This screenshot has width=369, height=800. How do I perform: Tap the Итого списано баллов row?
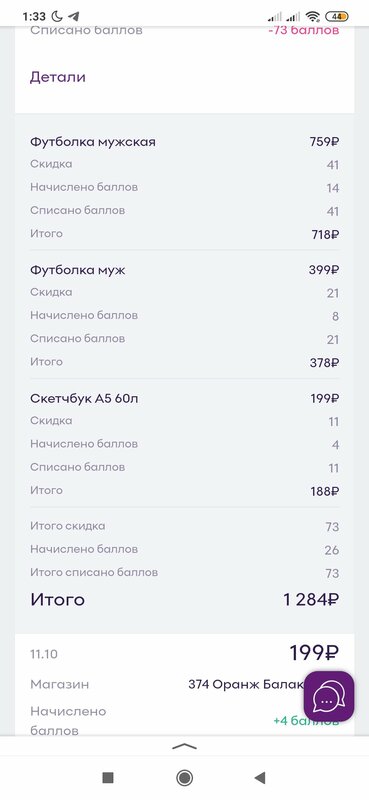[x=184, y=572]
